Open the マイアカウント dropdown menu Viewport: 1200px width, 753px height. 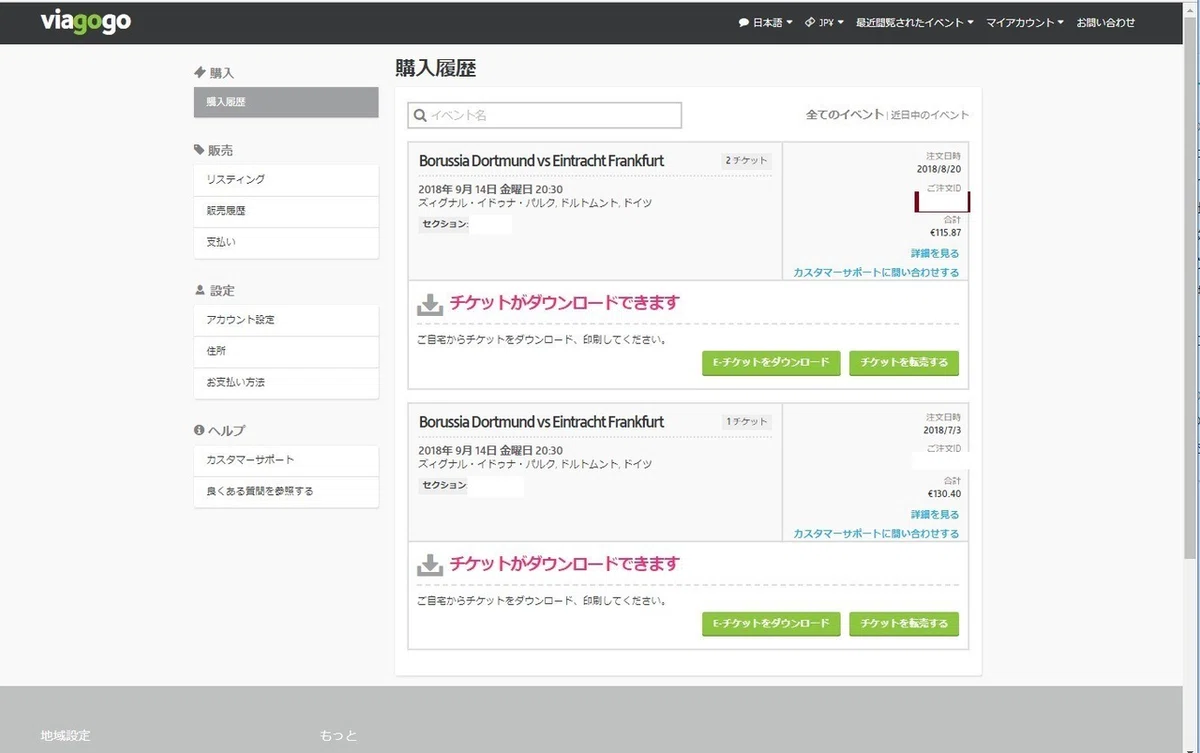coord(1025,23)
